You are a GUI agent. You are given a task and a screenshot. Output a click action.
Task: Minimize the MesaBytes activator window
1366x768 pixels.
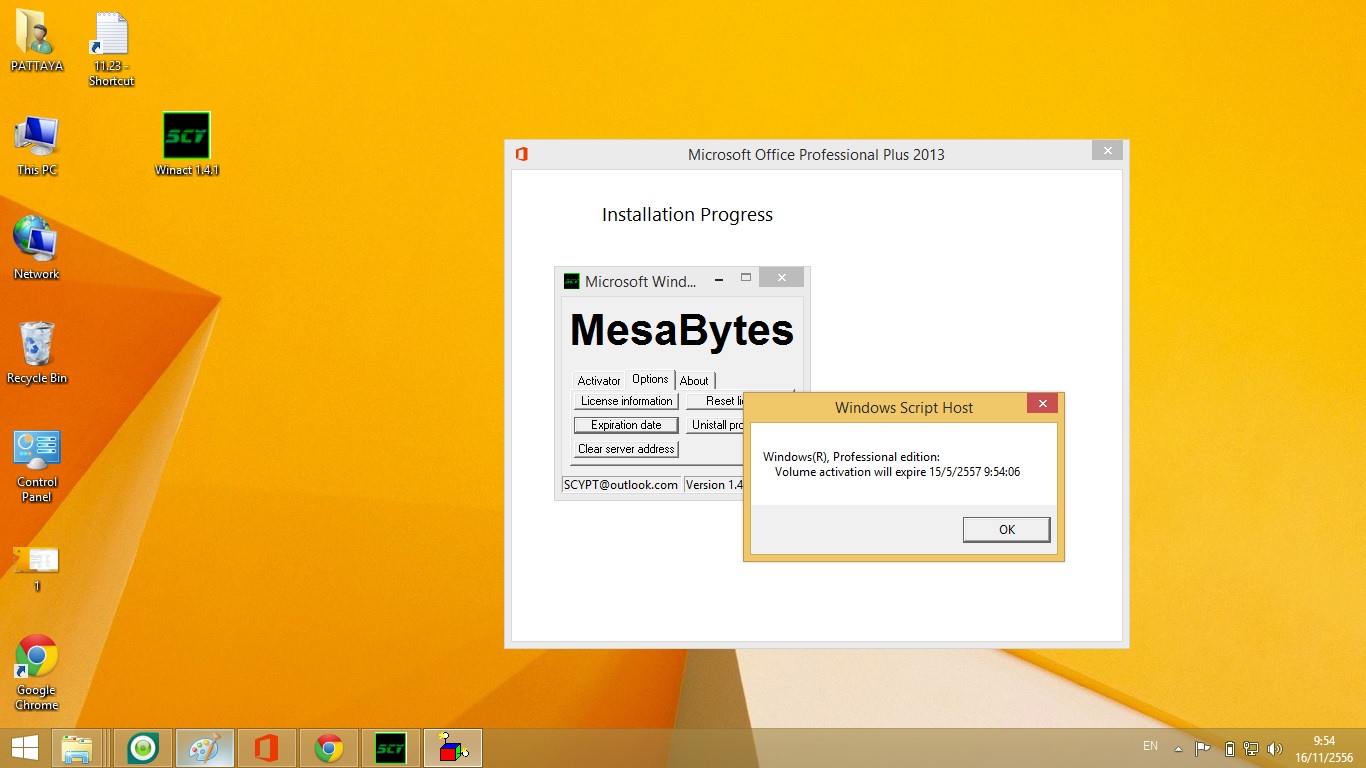[x=719, y=278]
